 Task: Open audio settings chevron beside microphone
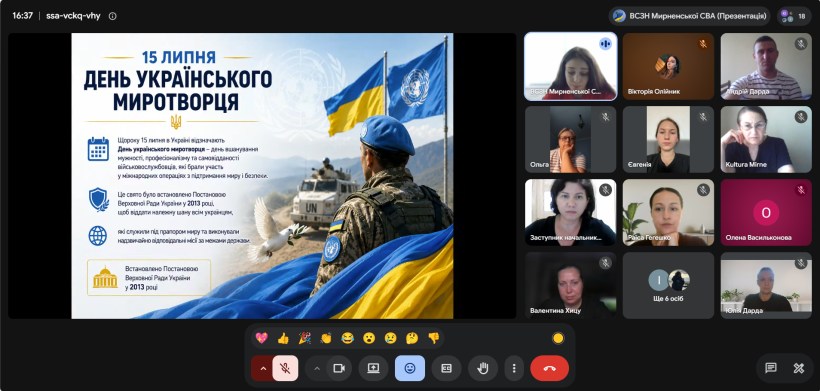tap(263, 368)
